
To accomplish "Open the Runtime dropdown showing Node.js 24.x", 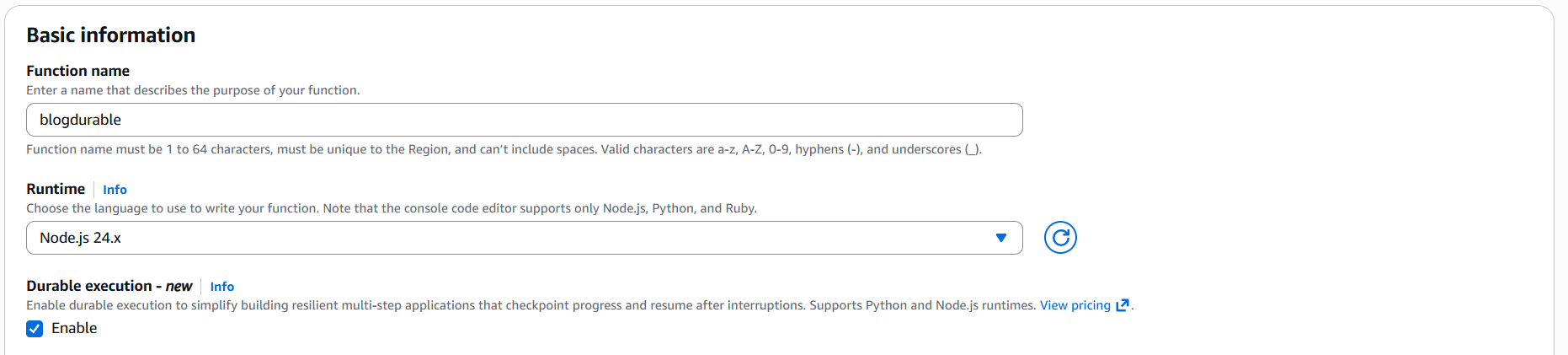I will pos(524,238).
